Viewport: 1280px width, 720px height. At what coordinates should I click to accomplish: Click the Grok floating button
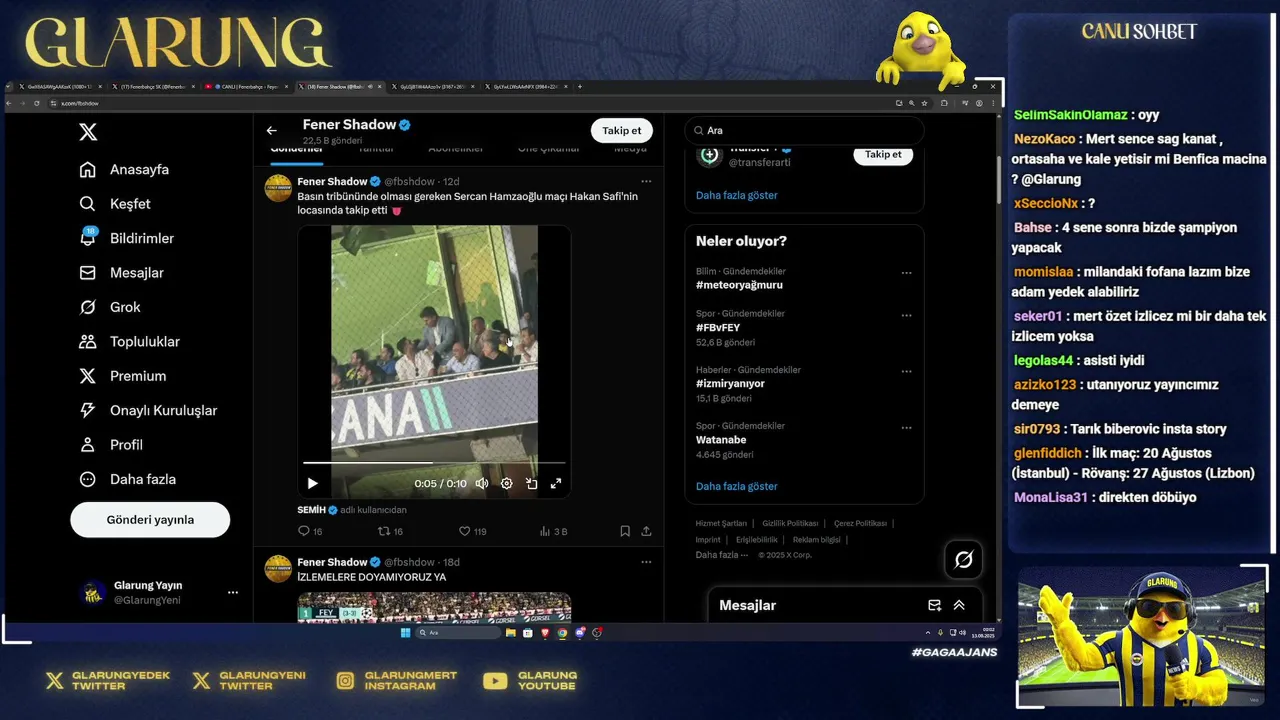coord(963,560)
